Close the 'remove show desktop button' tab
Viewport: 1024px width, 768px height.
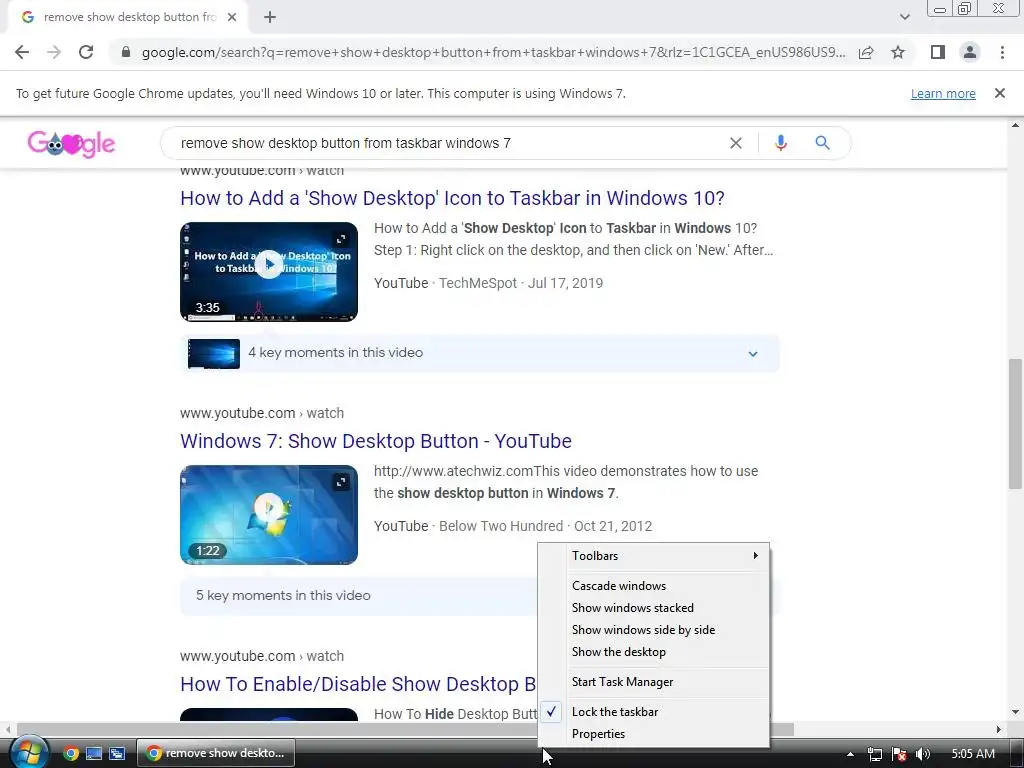click(232, 17)
